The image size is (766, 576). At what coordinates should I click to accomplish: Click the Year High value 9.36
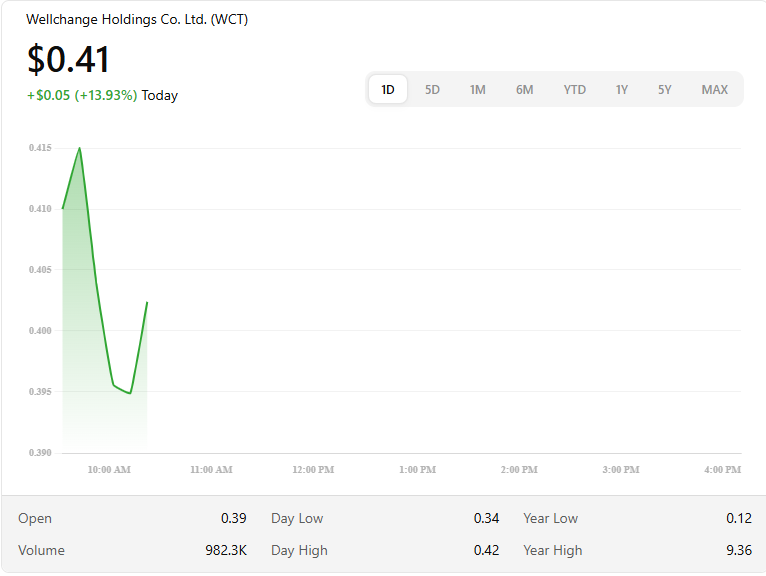(x=739, y=551)
